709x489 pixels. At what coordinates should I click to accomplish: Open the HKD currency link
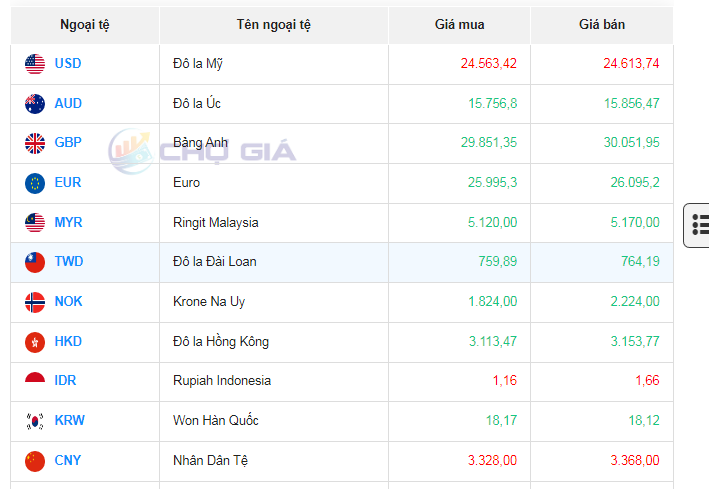68,341
